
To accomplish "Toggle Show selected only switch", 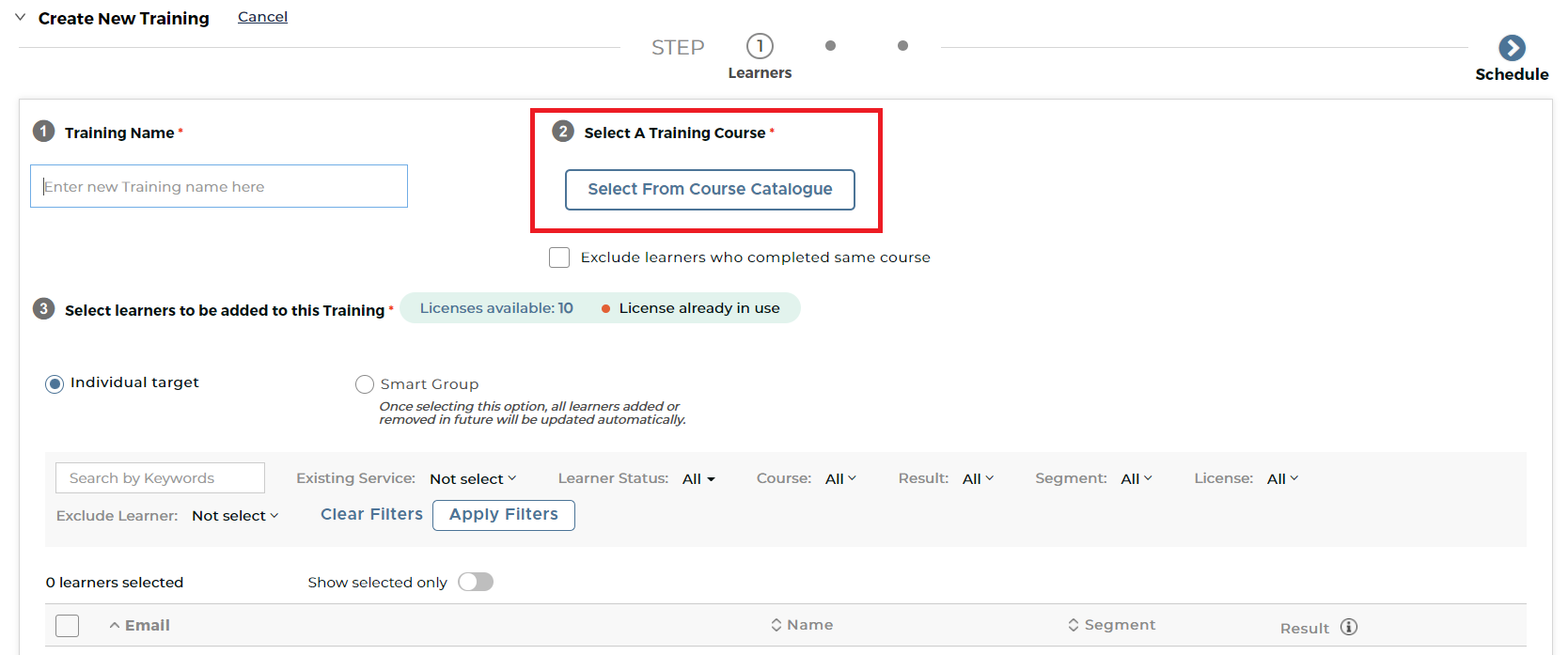I will tap(475, 582).
